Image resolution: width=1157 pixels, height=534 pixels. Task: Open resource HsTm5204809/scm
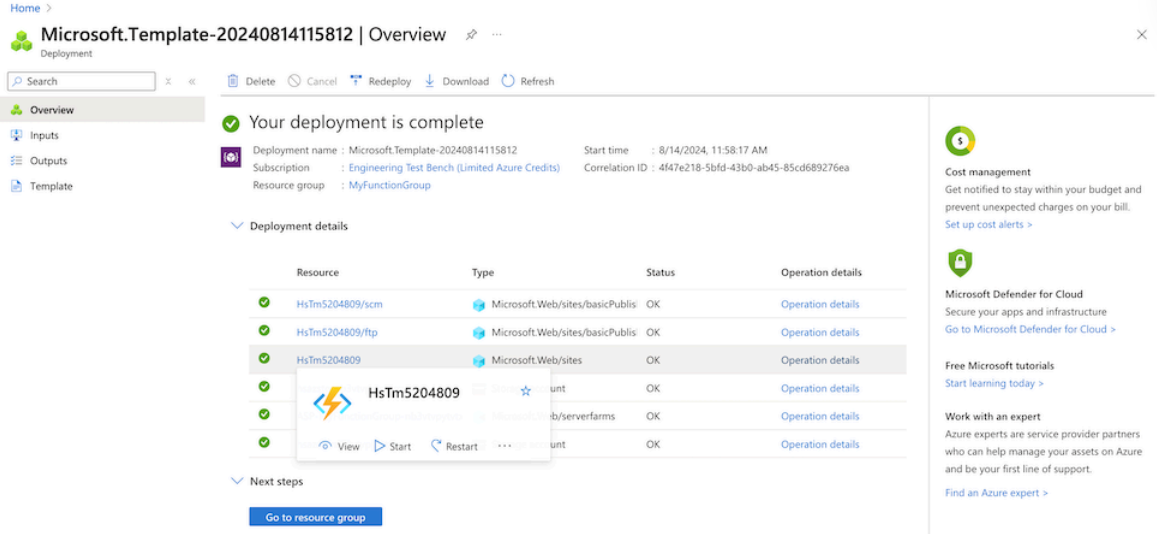pos(339,304)
